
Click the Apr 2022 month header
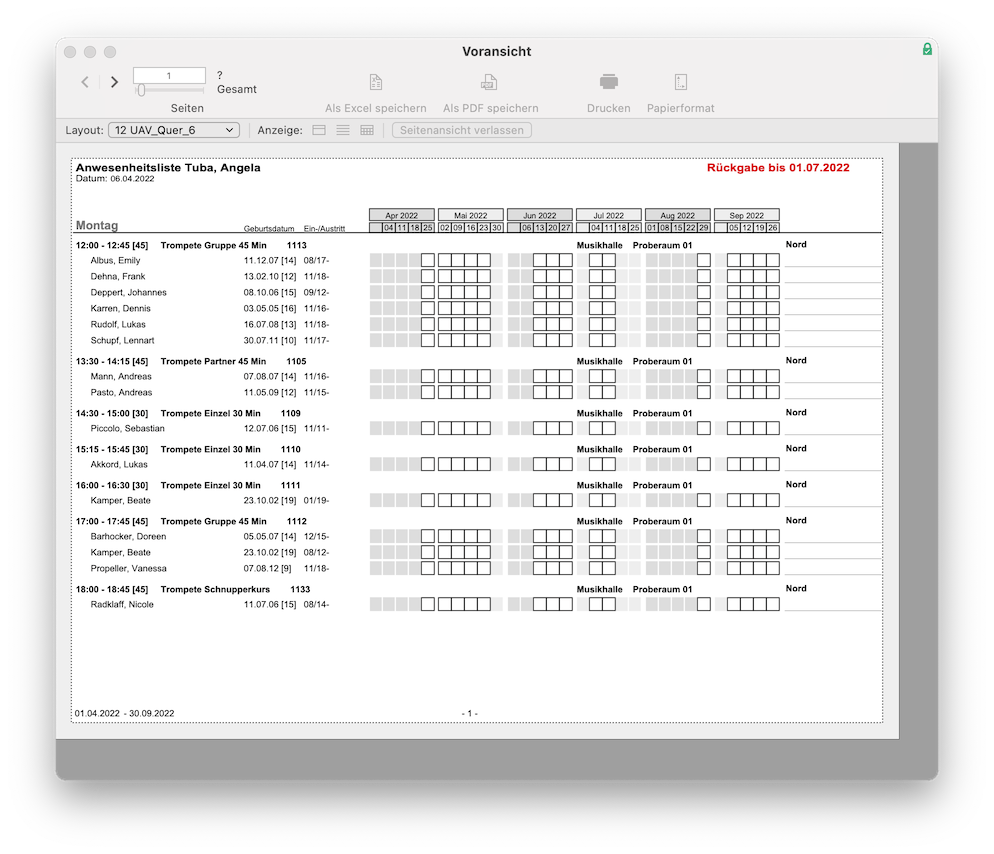(402, 215)
